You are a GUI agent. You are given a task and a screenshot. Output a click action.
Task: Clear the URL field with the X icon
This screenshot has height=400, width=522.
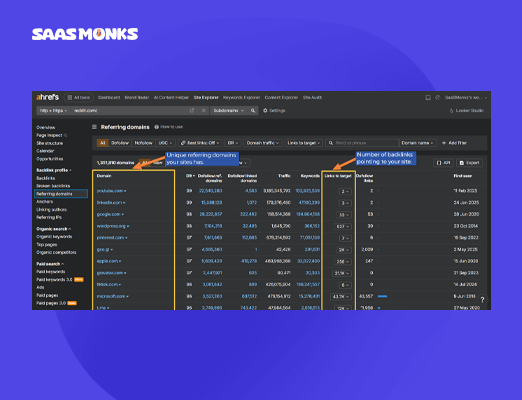tap(203, 110)
